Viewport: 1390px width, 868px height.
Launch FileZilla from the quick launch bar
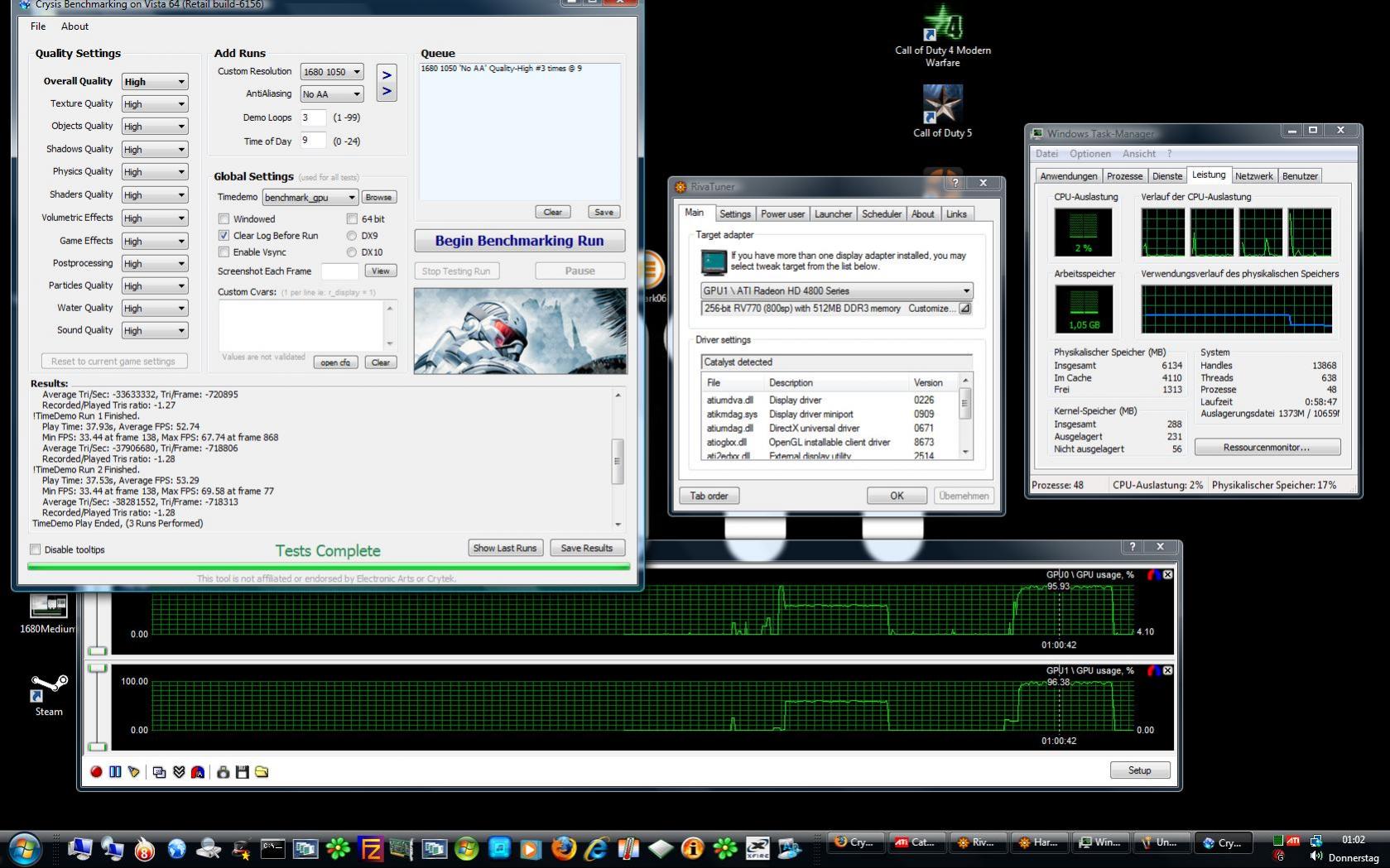[x=371, y=848]
